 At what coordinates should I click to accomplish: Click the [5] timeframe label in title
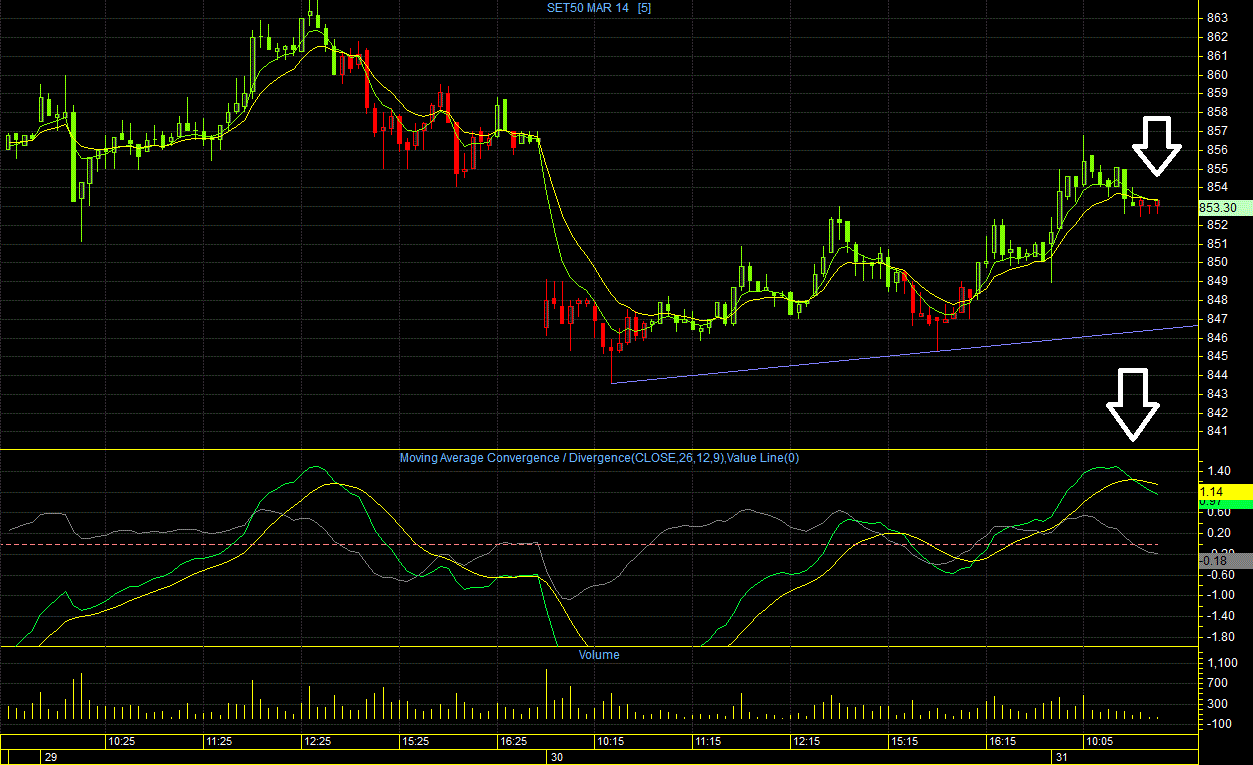644,8
